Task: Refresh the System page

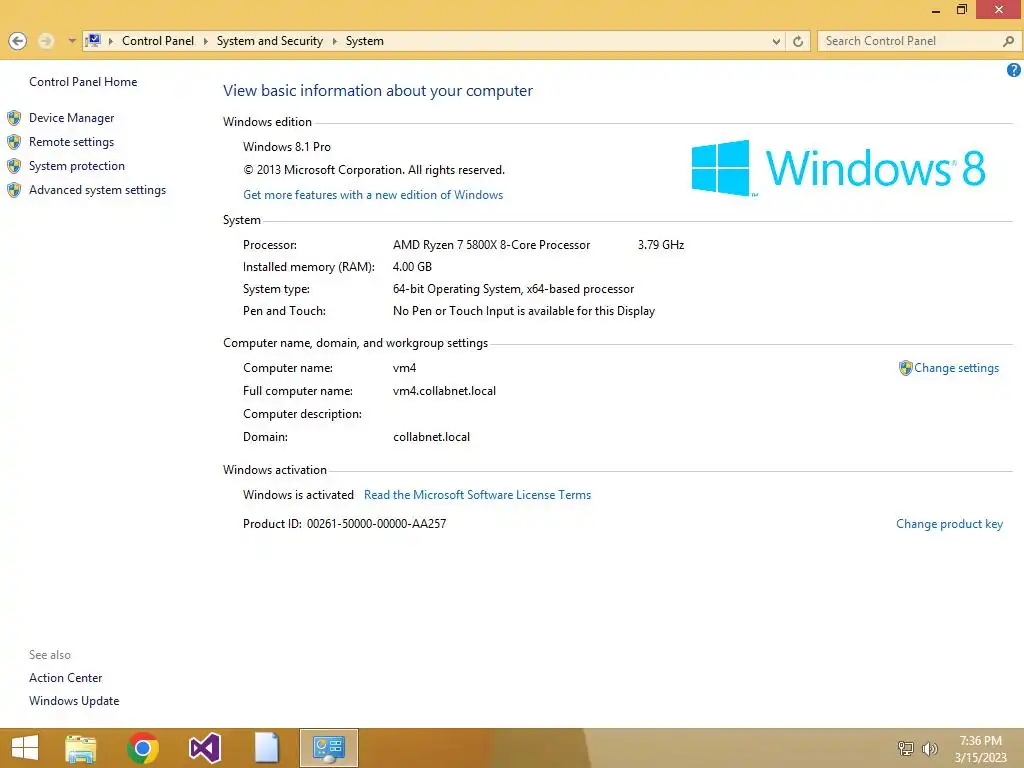Action: 798,41
